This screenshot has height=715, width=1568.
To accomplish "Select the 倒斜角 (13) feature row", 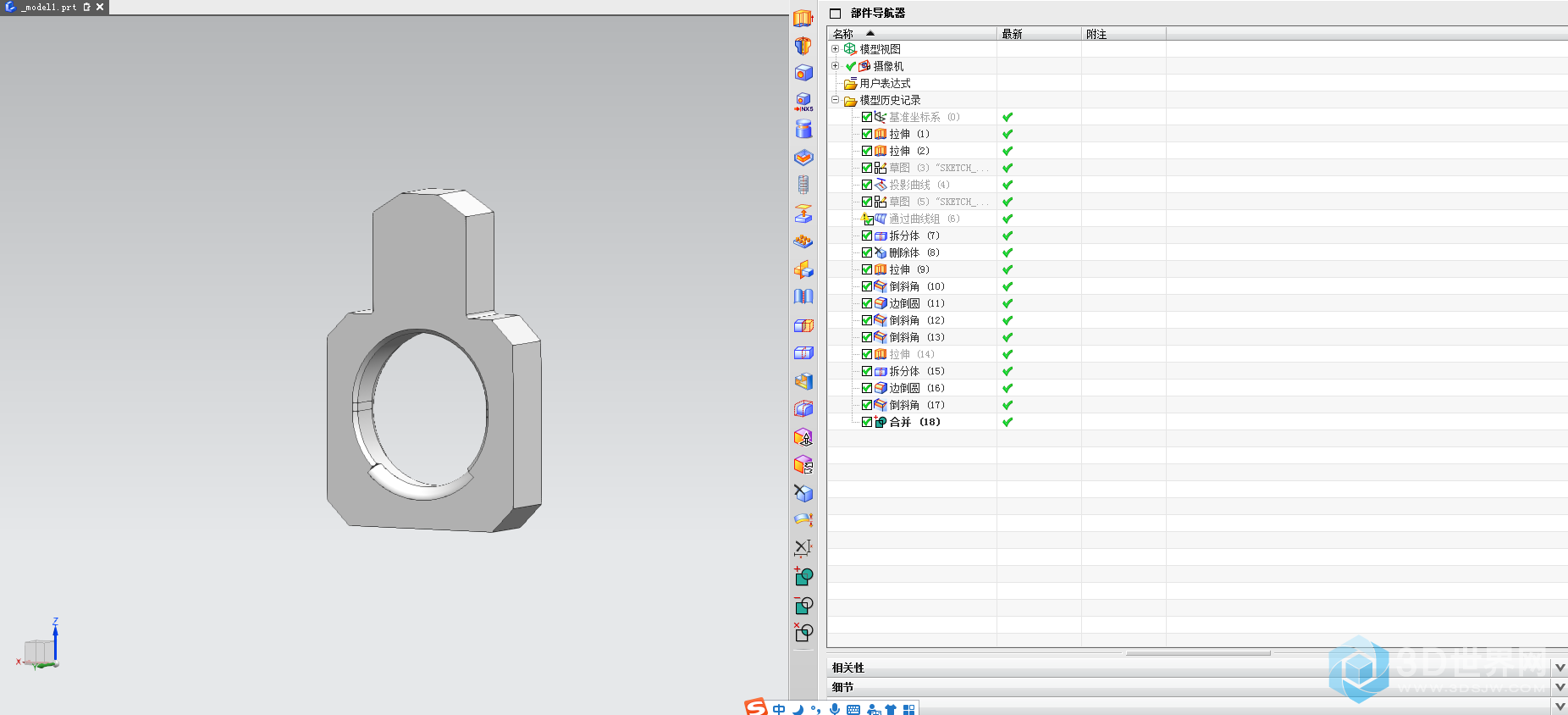I will [x=909, y=337].
